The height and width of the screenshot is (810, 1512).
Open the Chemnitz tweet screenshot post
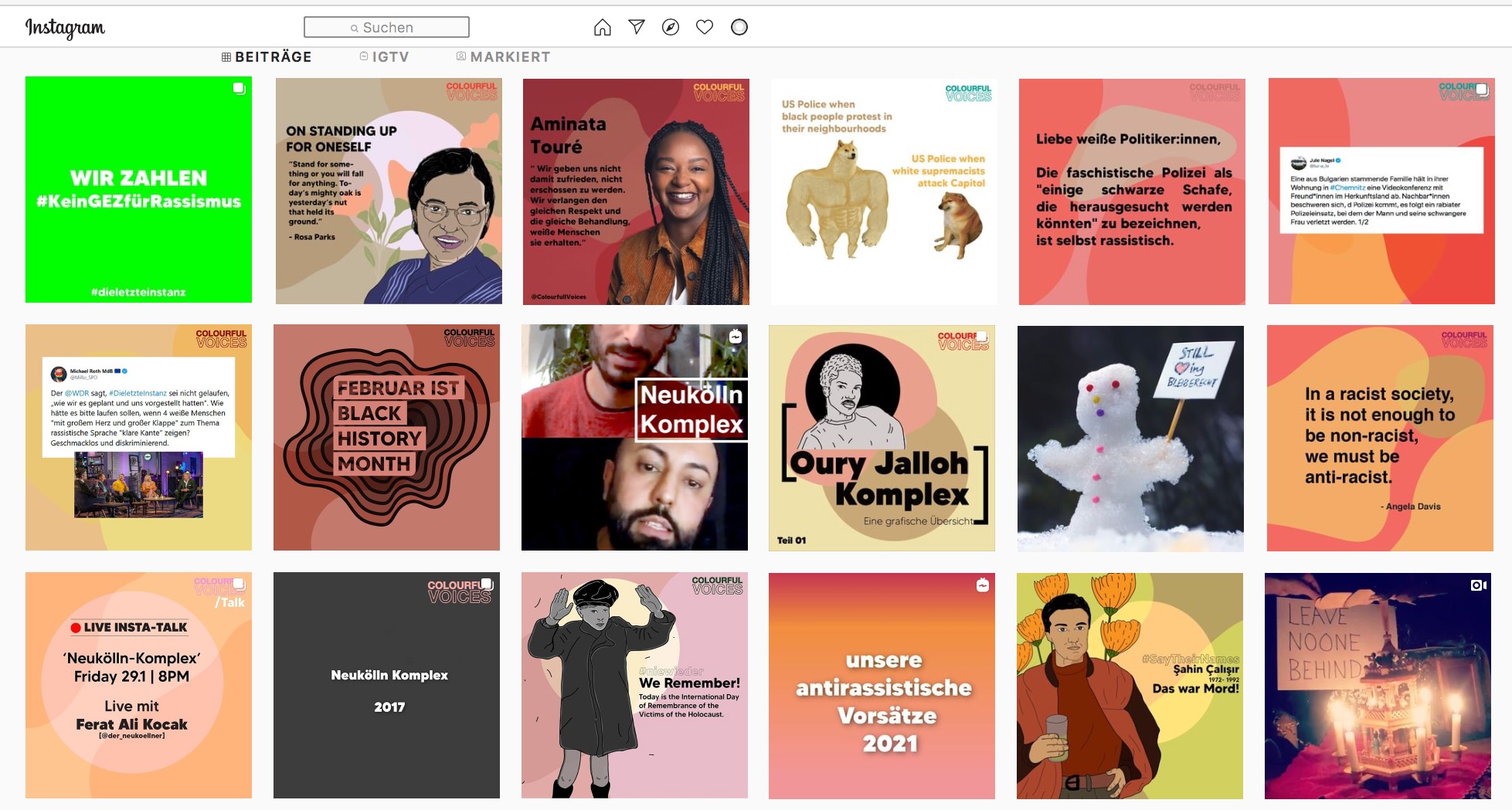pyautogui.click(x=1381, y=191)
